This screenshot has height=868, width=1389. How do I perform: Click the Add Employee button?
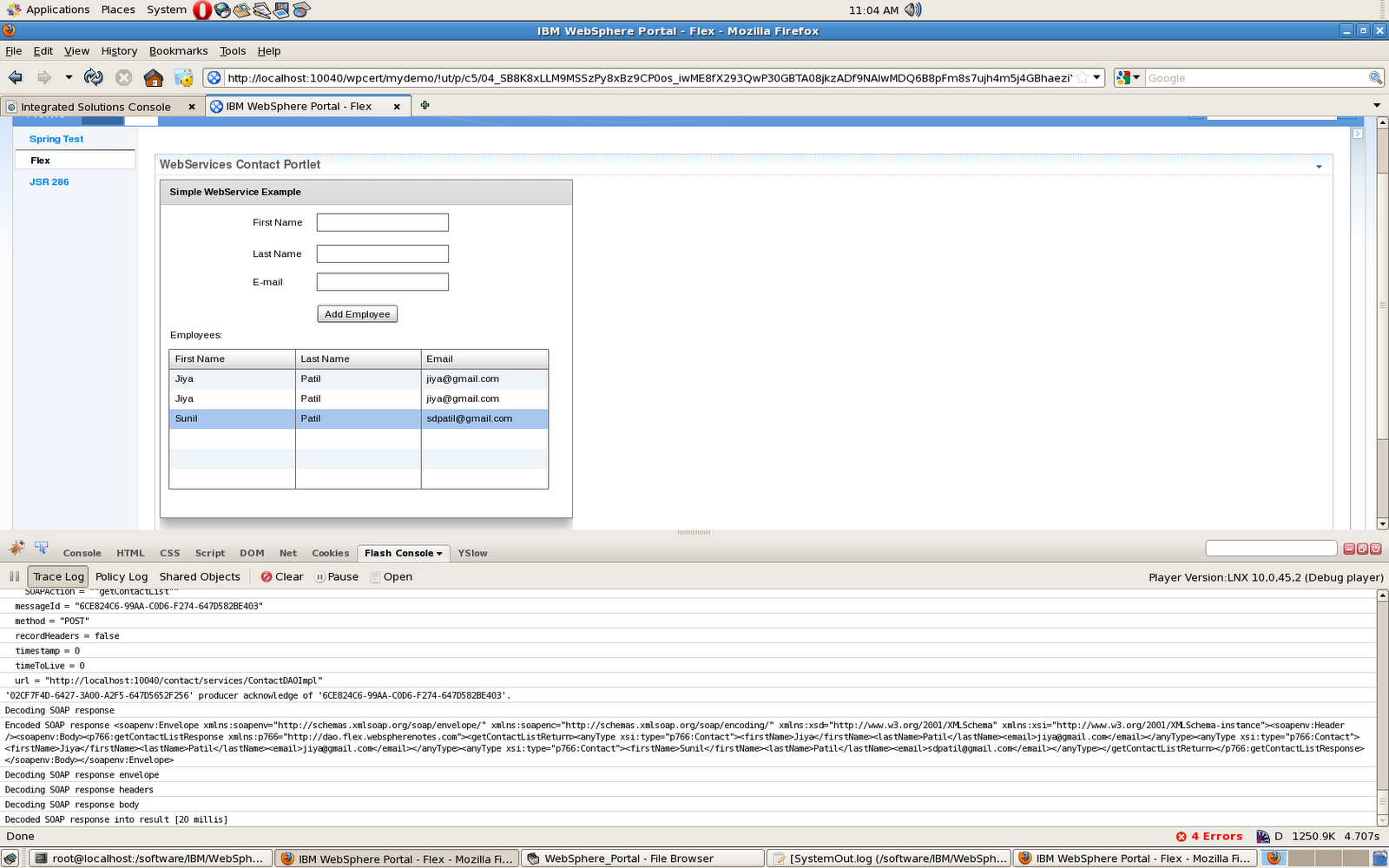357,313
